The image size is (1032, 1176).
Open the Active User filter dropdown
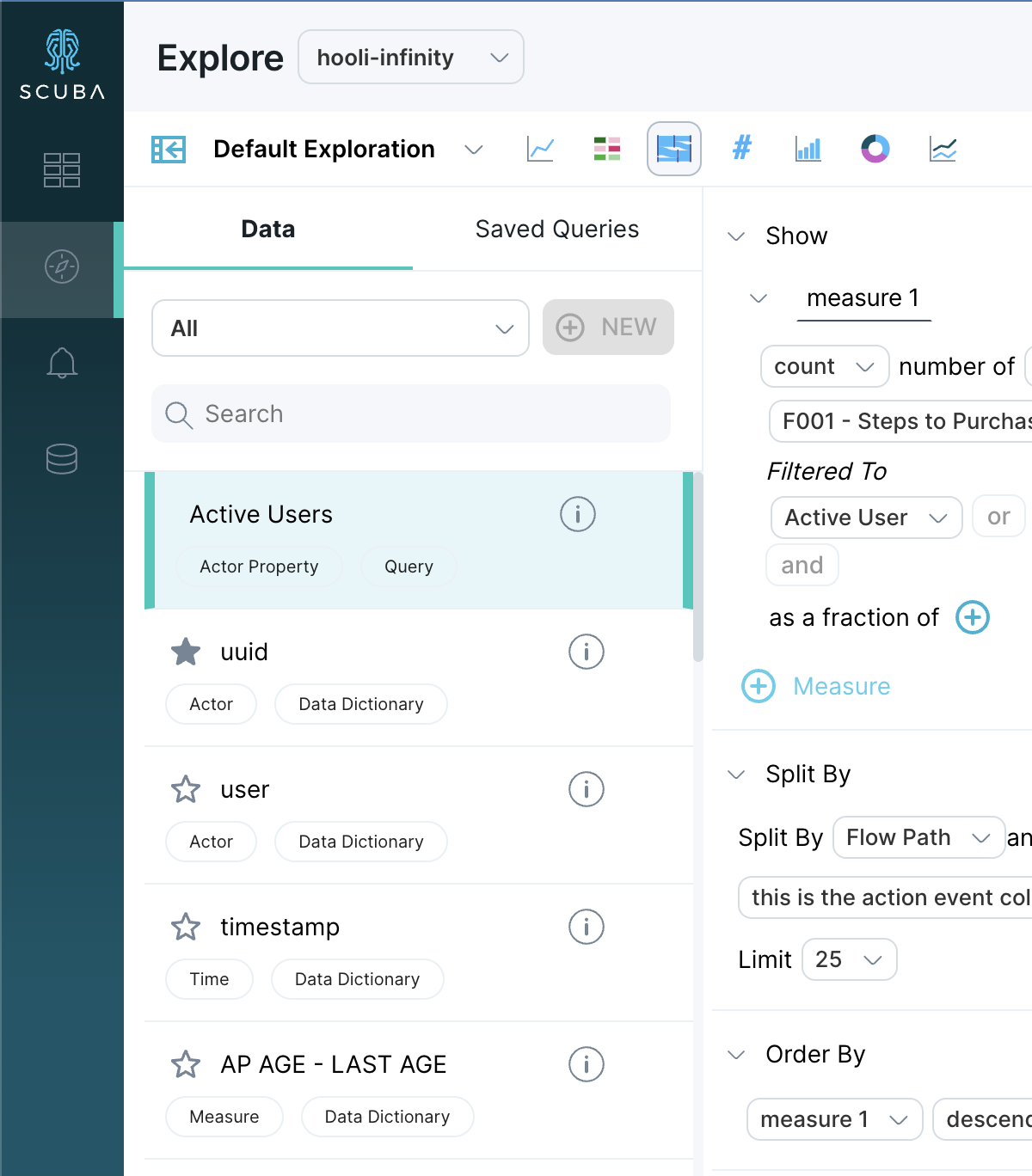[x=866, y=518]
